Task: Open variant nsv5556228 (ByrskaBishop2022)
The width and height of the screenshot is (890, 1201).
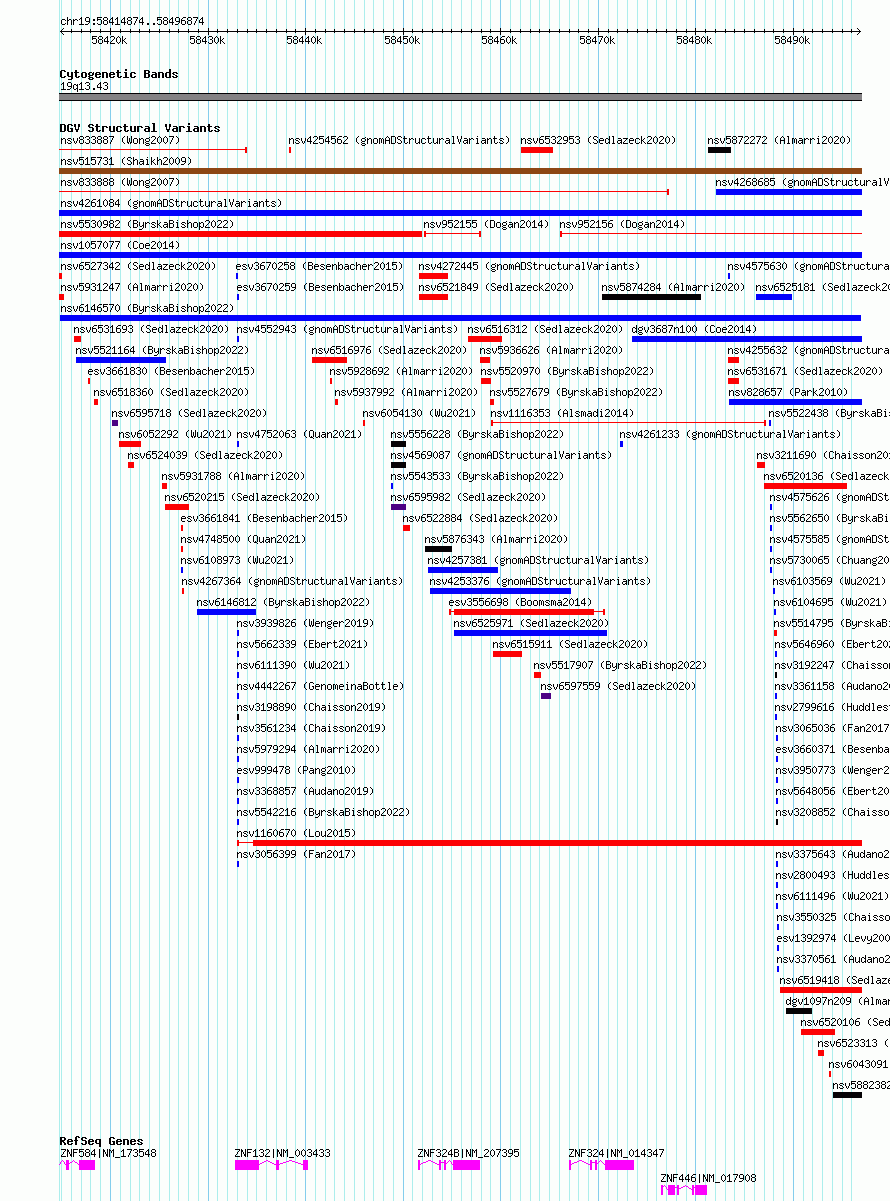Action: tap(478, 434)
